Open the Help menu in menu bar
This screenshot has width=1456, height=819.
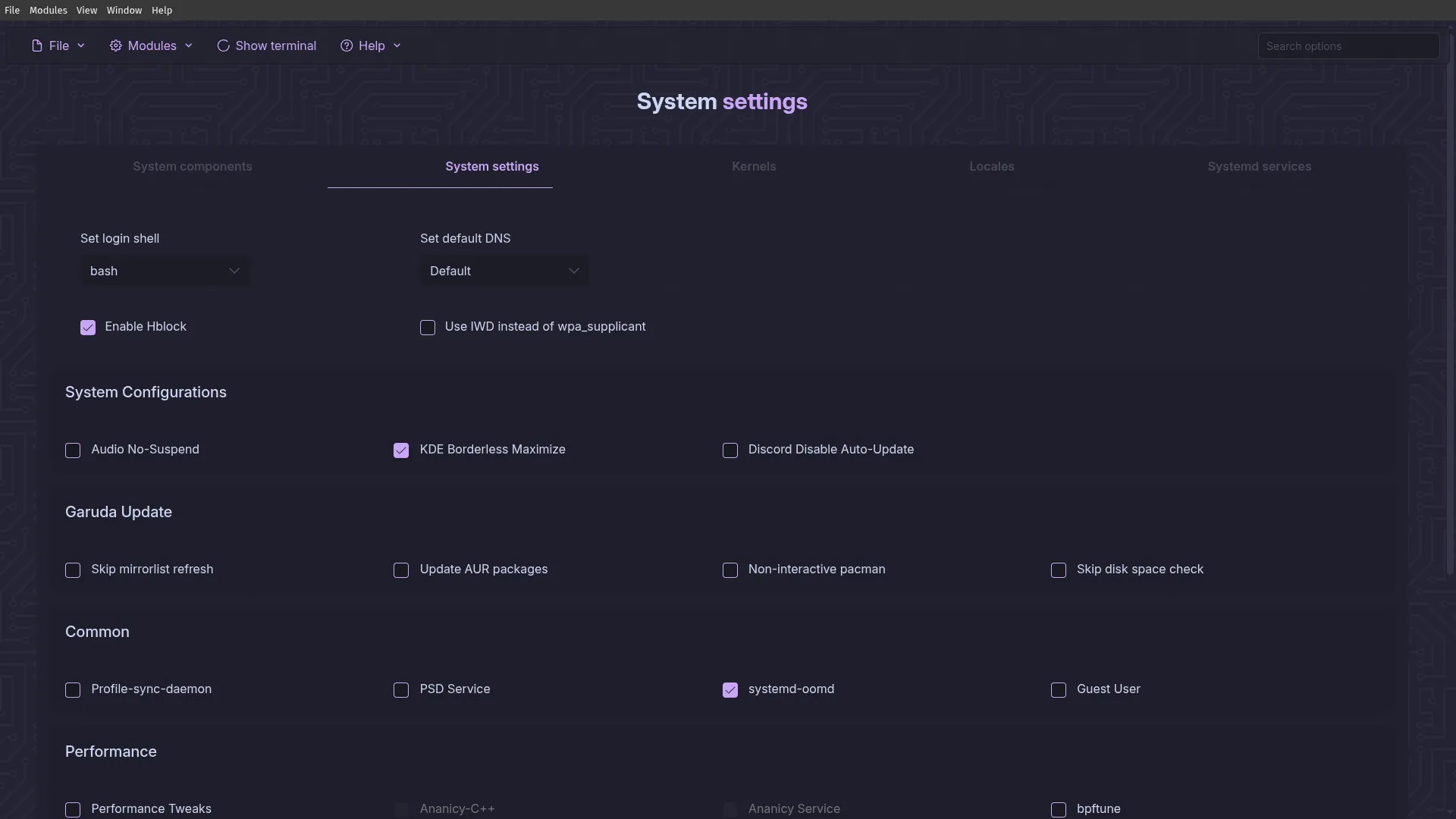162,10
